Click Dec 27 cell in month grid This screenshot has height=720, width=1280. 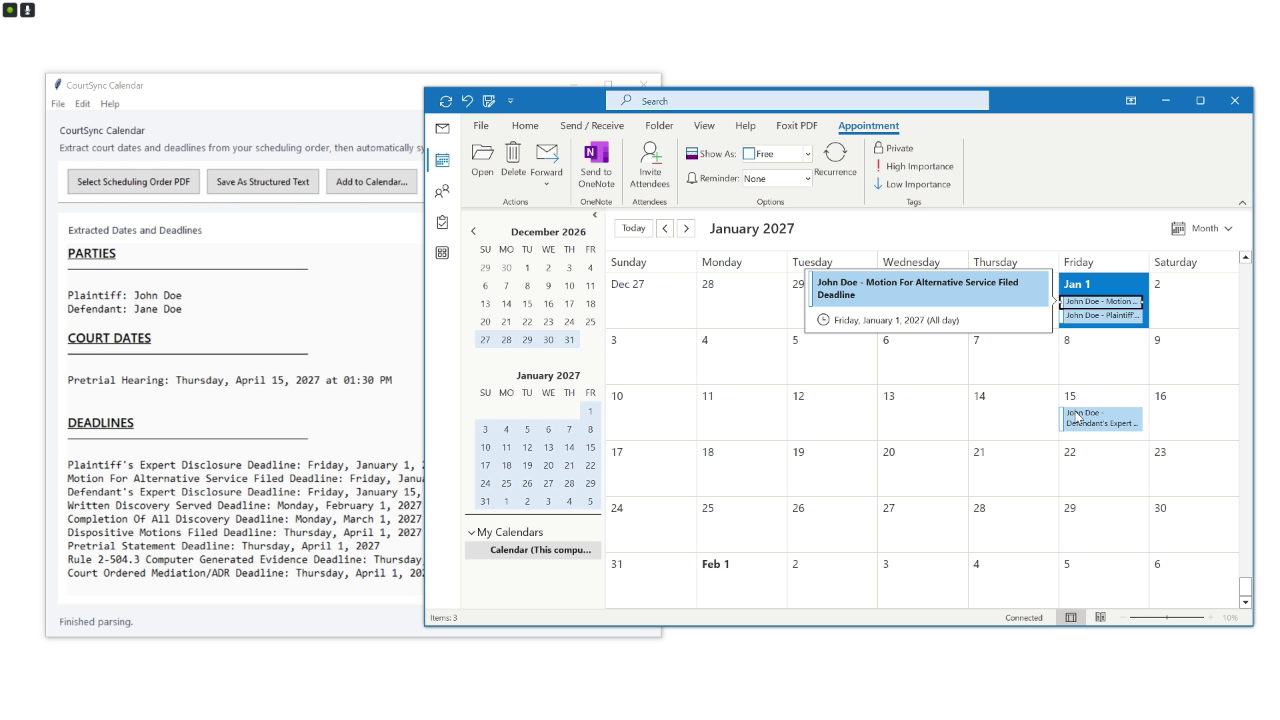click(x=651, y=300)
